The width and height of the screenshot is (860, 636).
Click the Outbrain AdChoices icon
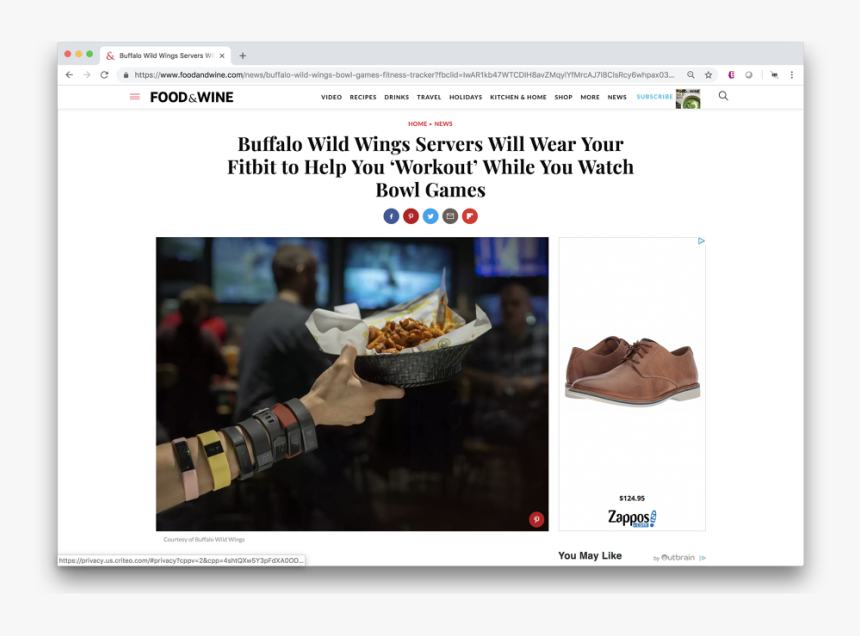point(703,558)
